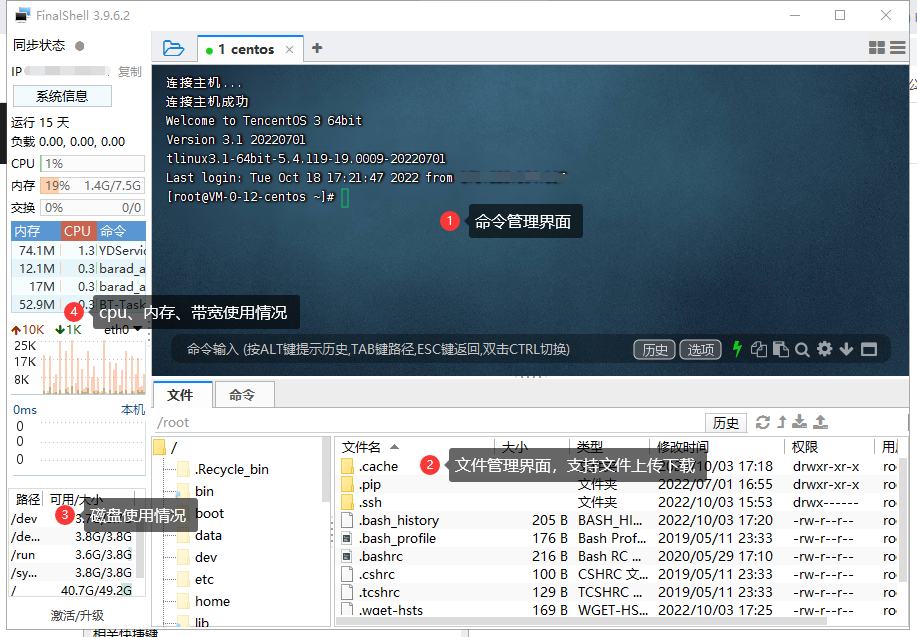Switch to the 命令 tab
Screen dimensions: 917x637
pos(241,395)
